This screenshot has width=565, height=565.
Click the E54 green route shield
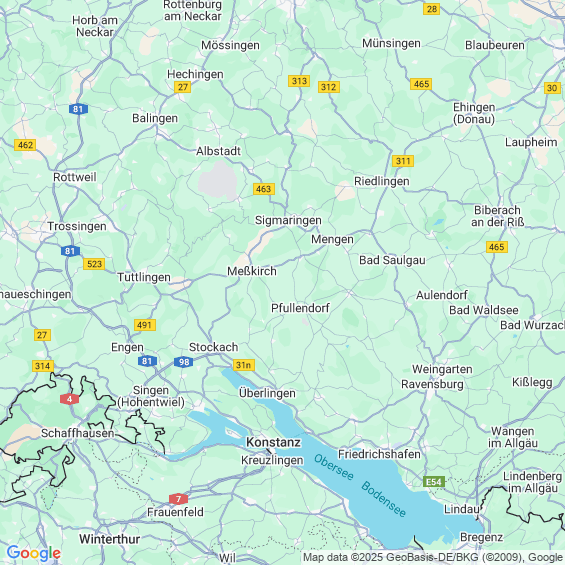[x=434, y=482]
